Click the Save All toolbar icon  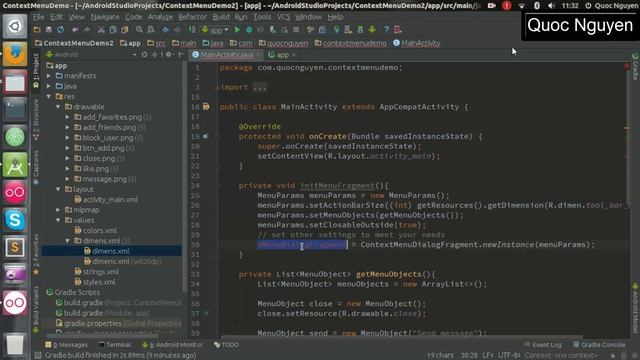point(49,30)
